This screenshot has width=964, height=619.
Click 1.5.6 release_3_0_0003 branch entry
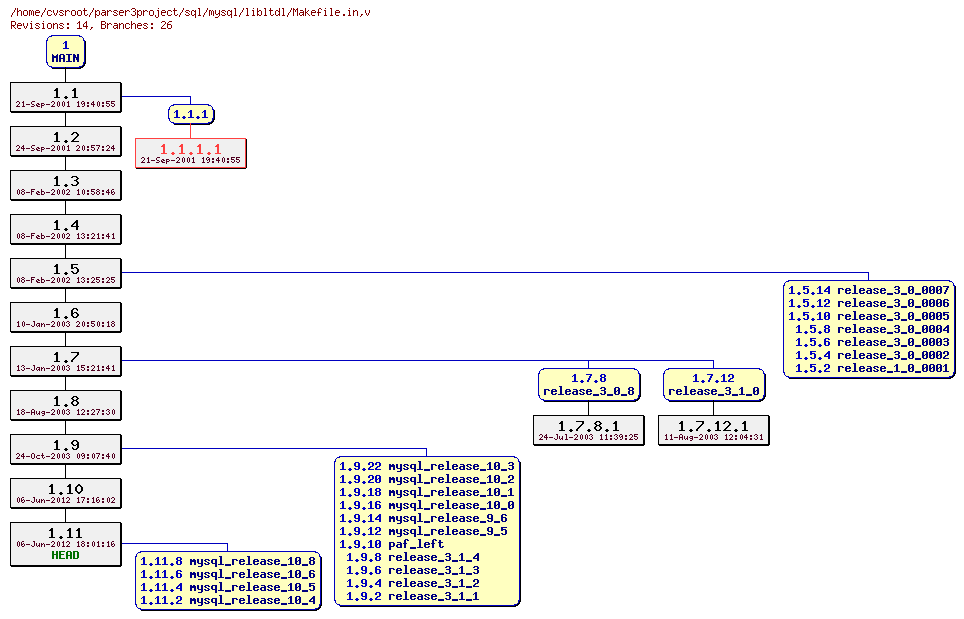pos(872,342)
